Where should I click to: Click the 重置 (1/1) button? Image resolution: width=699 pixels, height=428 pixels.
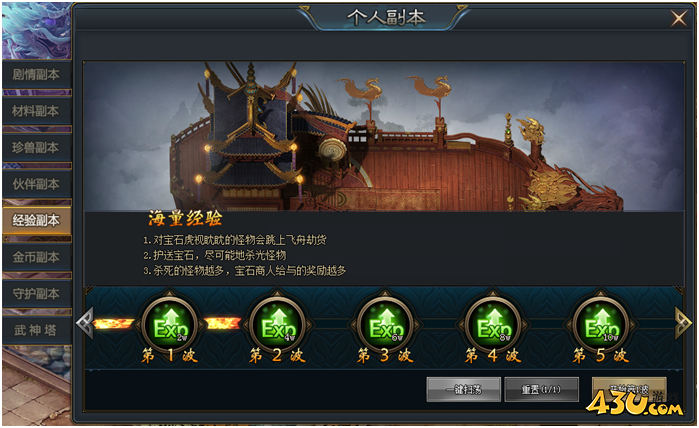point(542,390)
